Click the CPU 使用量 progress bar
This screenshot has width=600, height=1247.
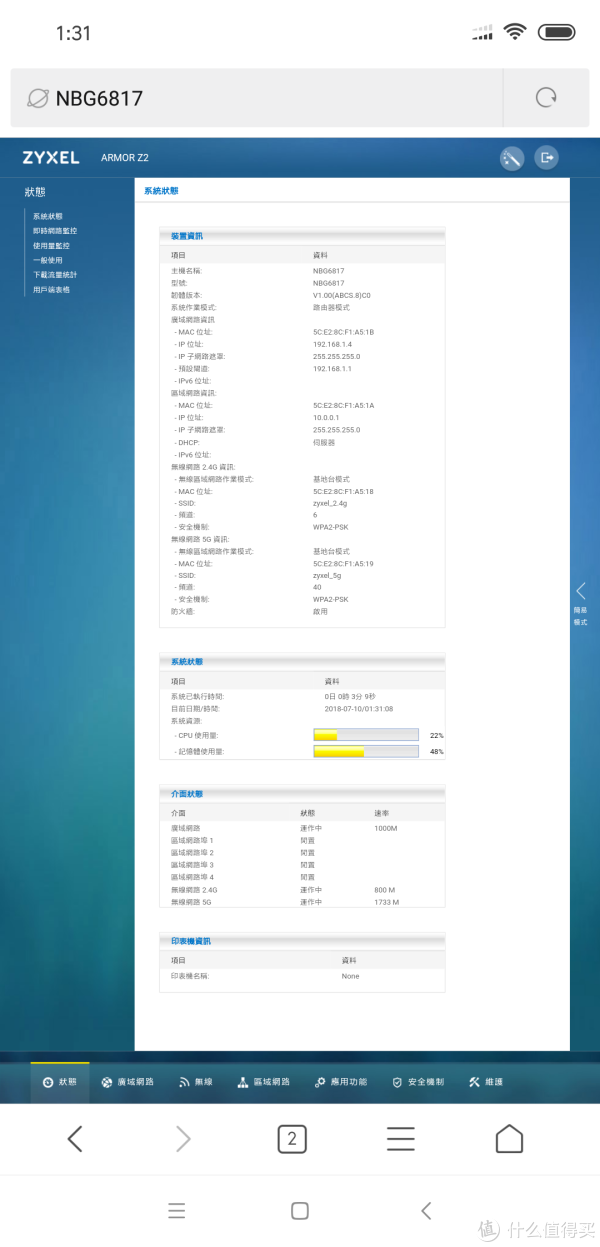366,735
